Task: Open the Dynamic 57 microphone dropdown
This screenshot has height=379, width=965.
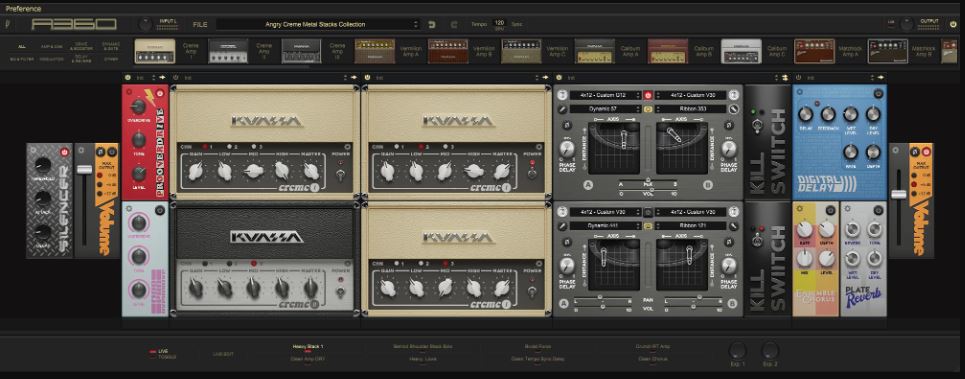Action: click(x=605, y=109)
